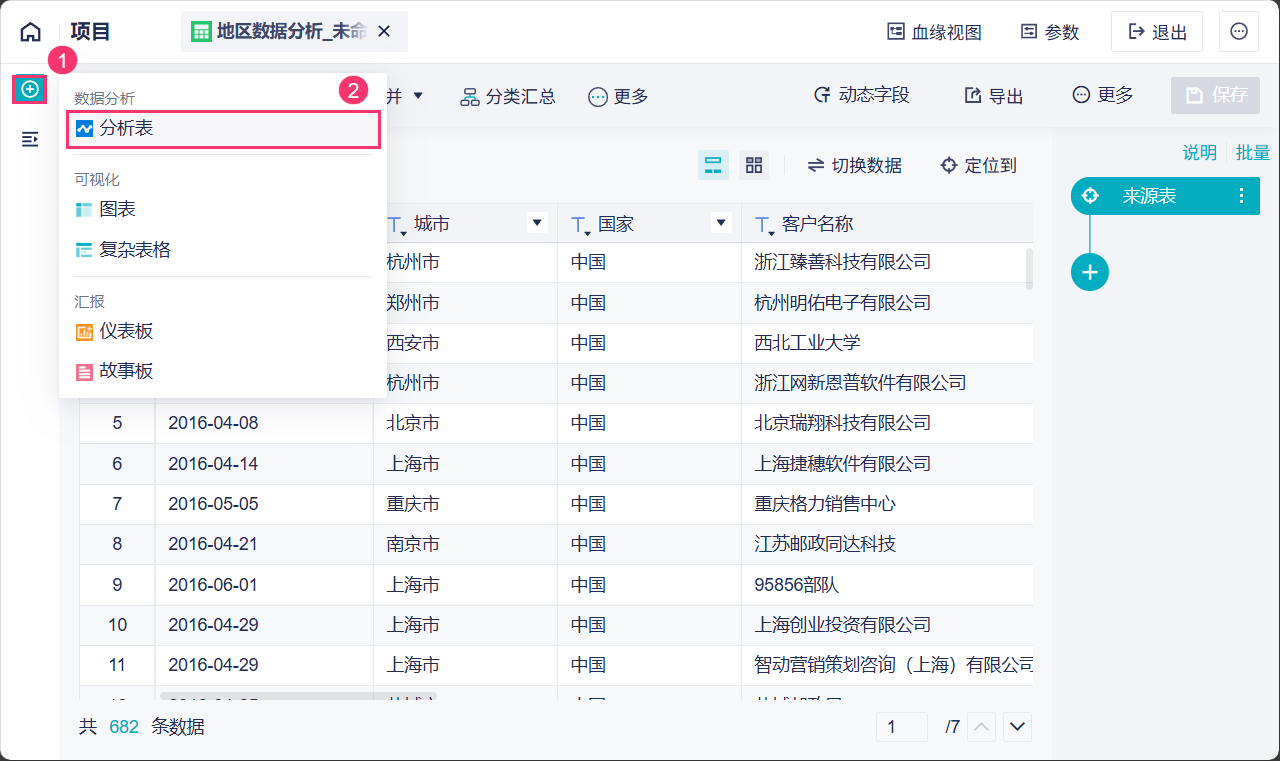This screenshot has height=761, width=1280.
Task: Go to the next page arrow
Action: point(1018,727)
